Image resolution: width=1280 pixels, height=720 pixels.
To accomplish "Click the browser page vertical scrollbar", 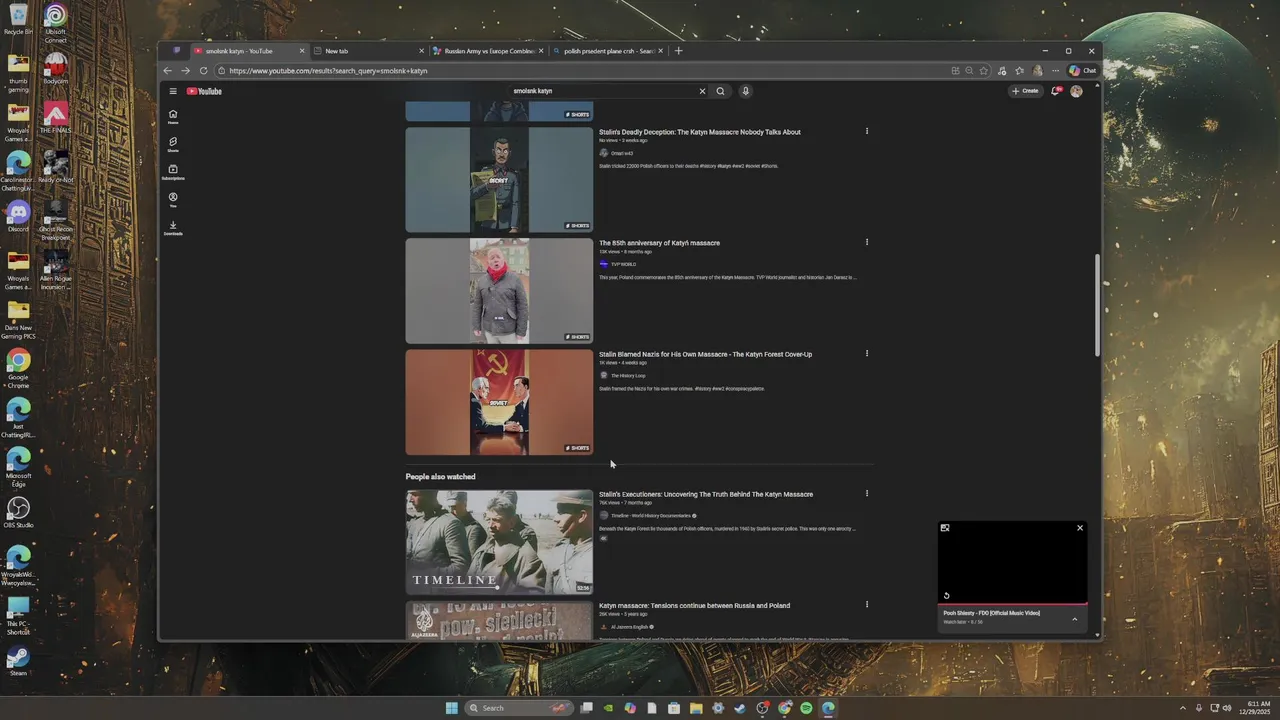I will coord(1097,305).
